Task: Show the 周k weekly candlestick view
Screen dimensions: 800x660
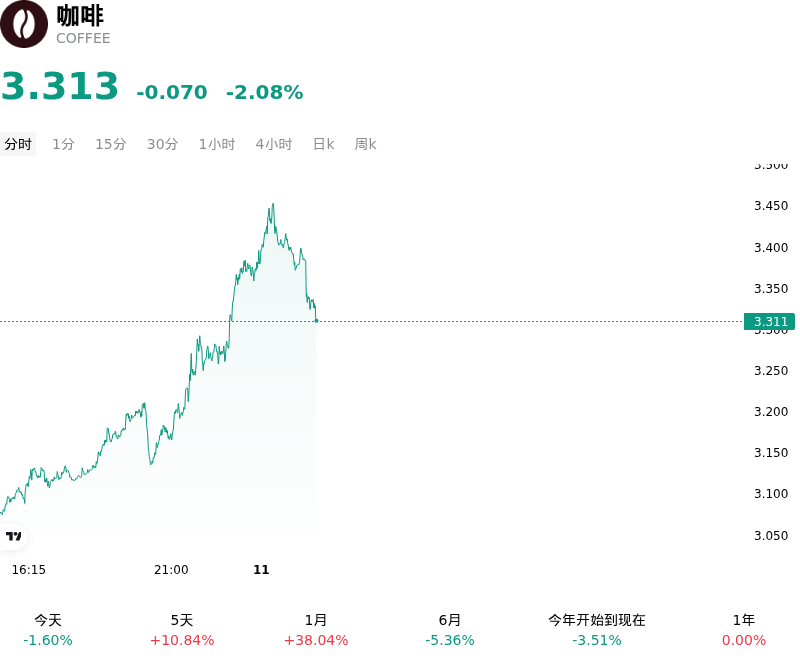Action: (x=365, y=144)
